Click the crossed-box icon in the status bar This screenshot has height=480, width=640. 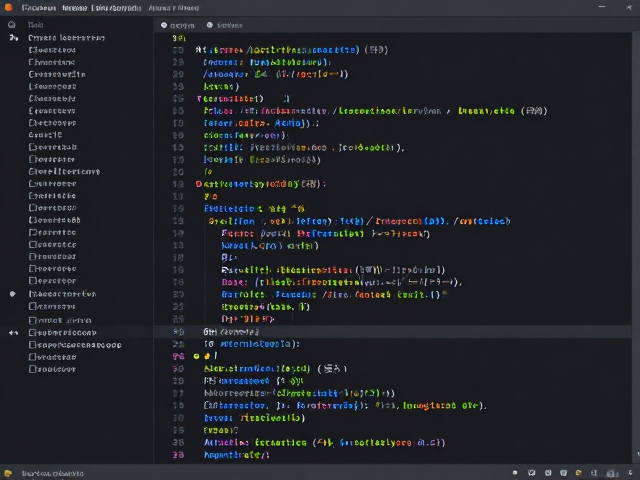[x=531, y=473]
